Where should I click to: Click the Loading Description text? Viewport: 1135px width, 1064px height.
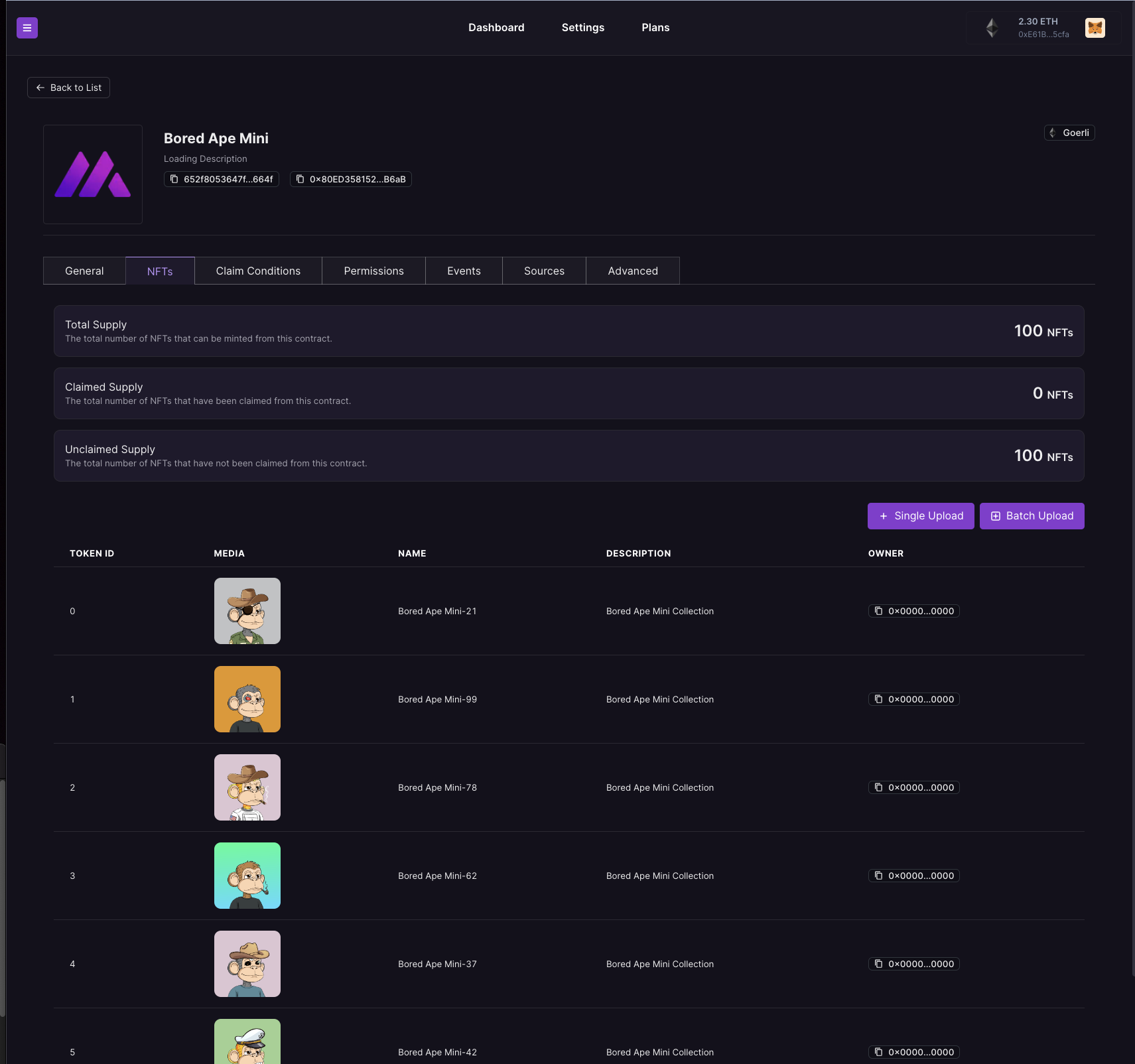206,159
